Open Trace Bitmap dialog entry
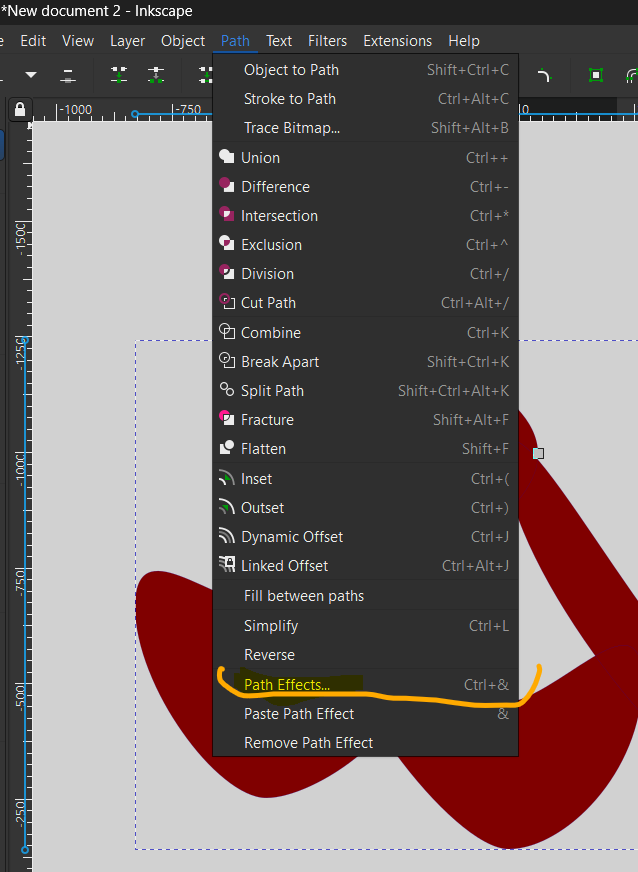 tap(365, 128)
